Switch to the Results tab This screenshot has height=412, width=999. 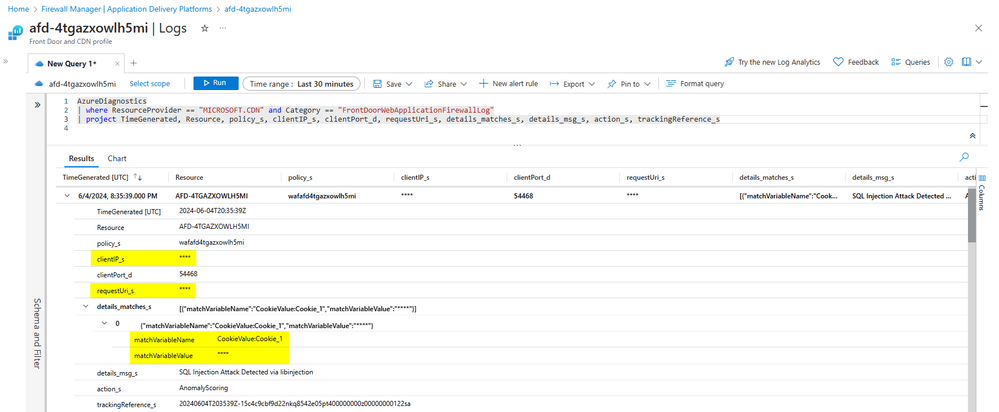click(82, 159)
